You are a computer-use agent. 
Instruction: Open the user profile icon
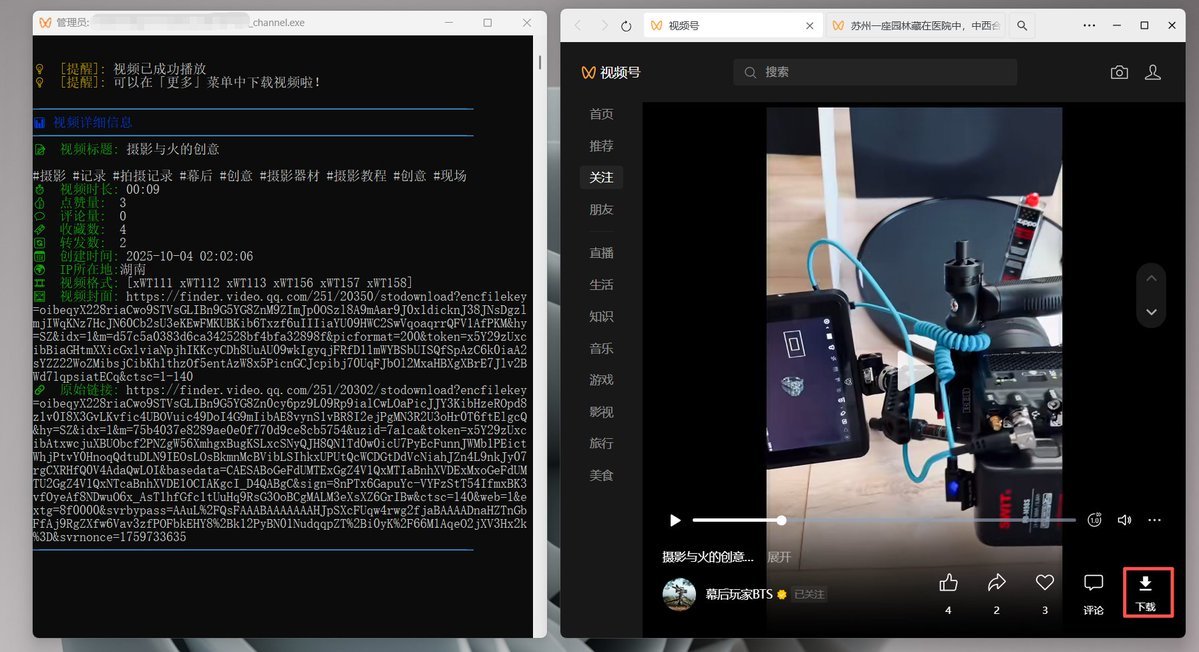click(1152, 73)
